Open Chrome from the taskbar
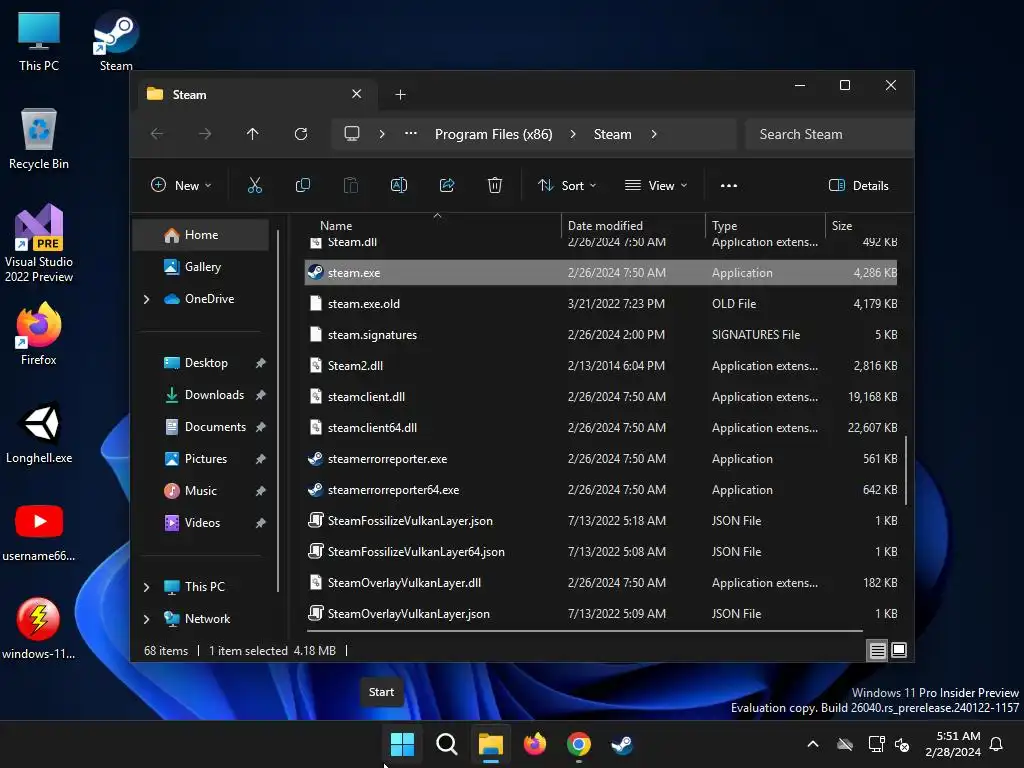The height and width of the screenshot is (768, 1024). (x=579, y=744)
